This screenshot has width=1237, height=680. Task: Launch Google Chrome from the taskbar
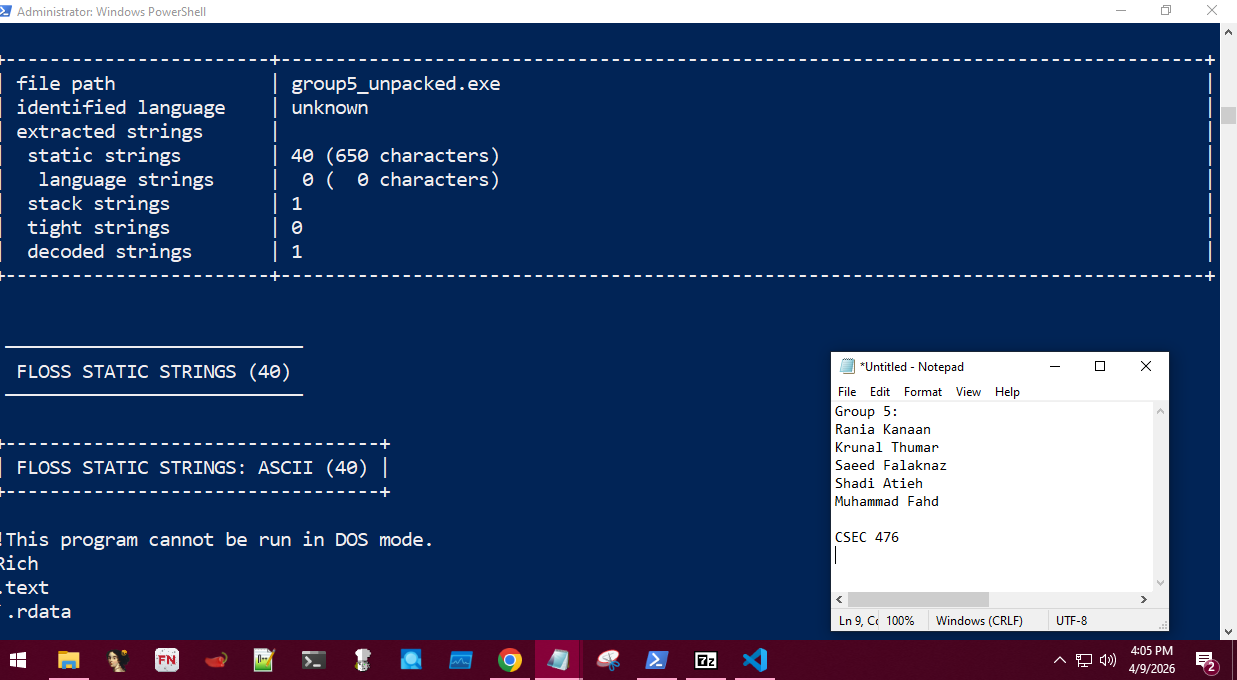pos(510,660)
